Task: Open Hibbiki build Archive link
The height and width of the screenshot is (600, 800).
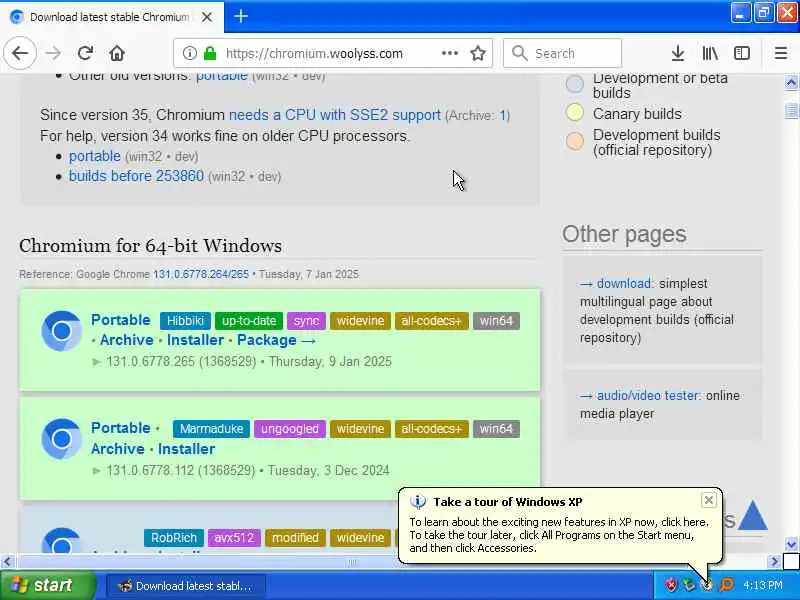Action: click(127, 340)
